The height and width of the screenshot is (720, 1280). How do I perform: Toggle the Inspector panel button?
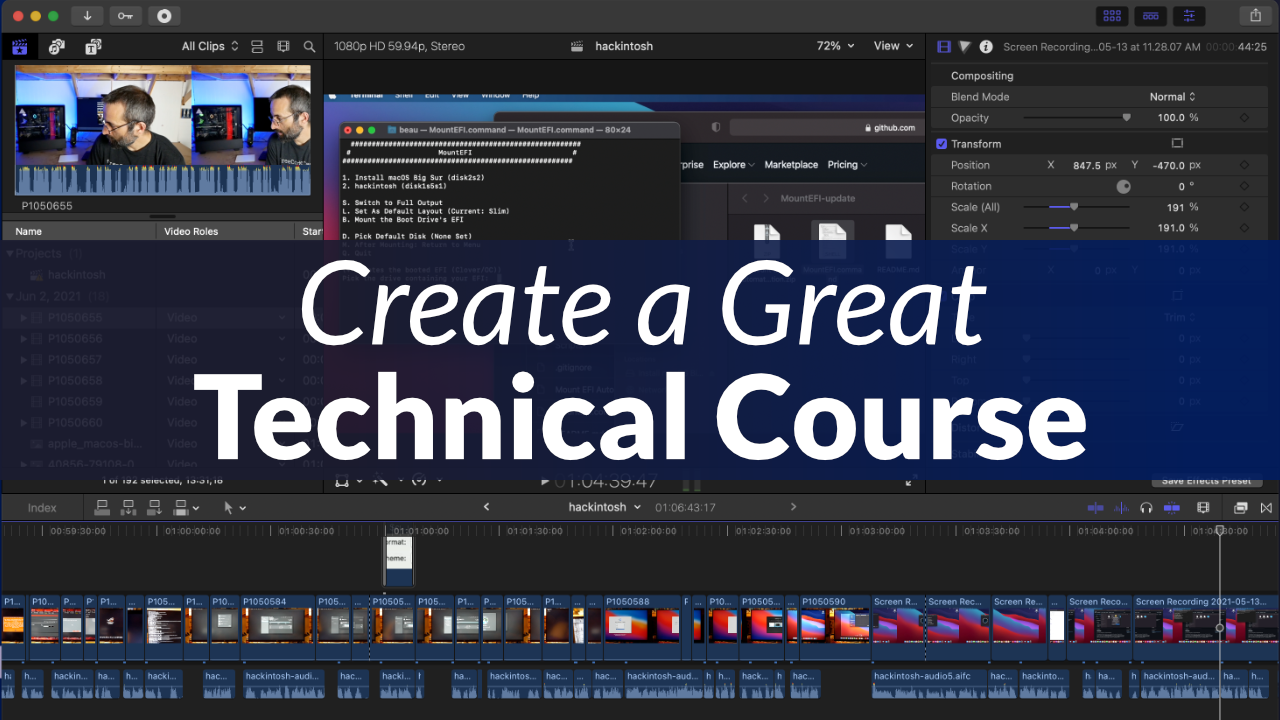tap(1189, 16)
